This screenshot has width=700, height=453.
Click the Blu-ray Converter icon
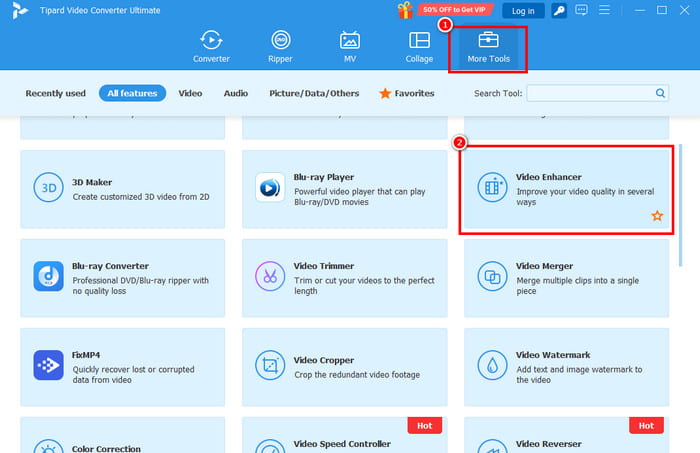point(48,276)
